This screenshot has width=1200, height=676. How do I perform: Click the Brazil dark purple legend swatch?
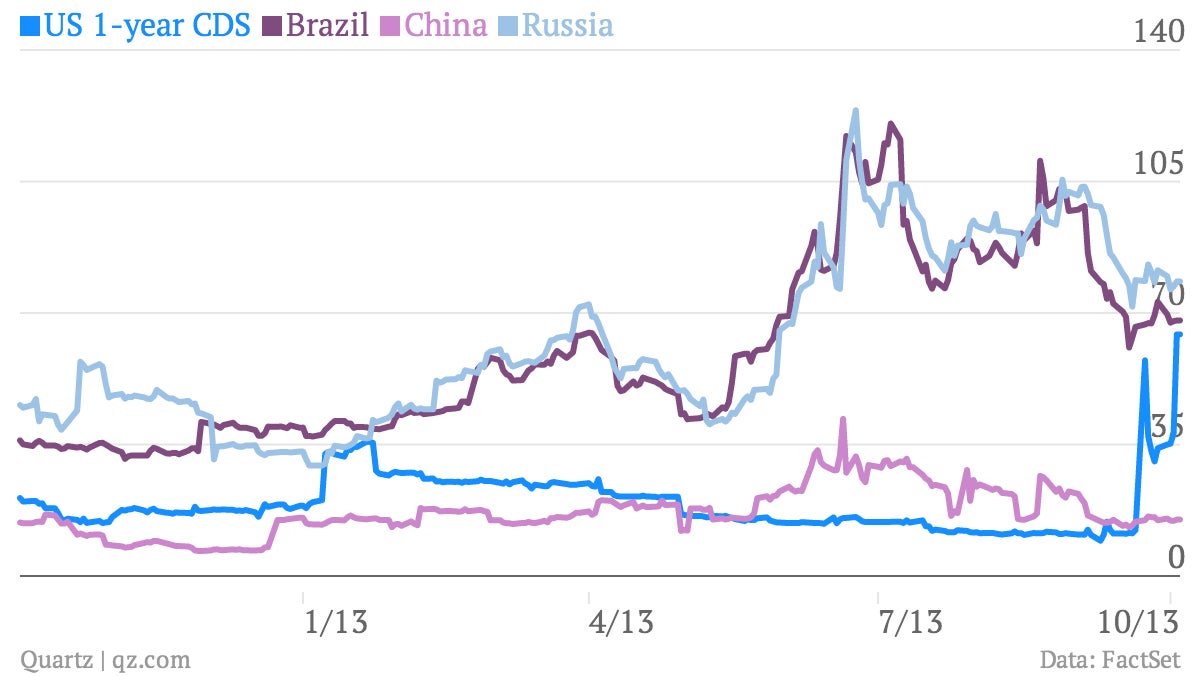273,25
